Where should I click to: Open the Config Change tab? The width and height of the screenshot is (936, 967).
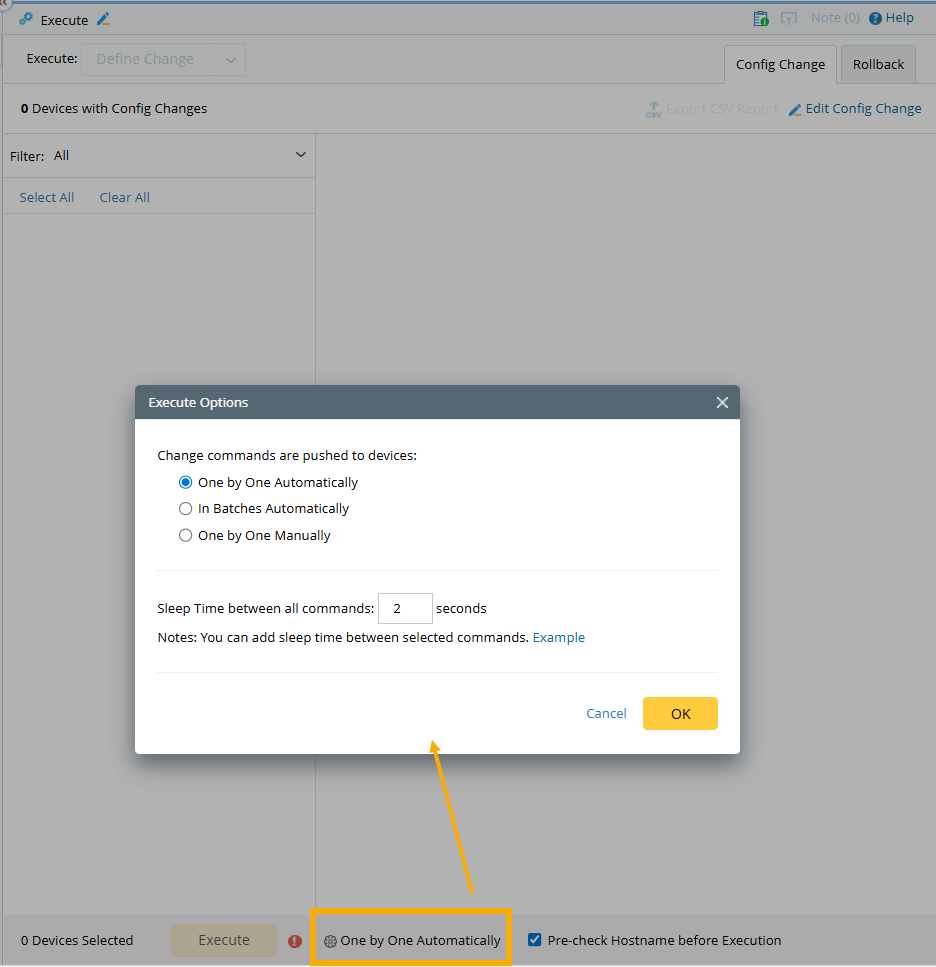(780, 65)
